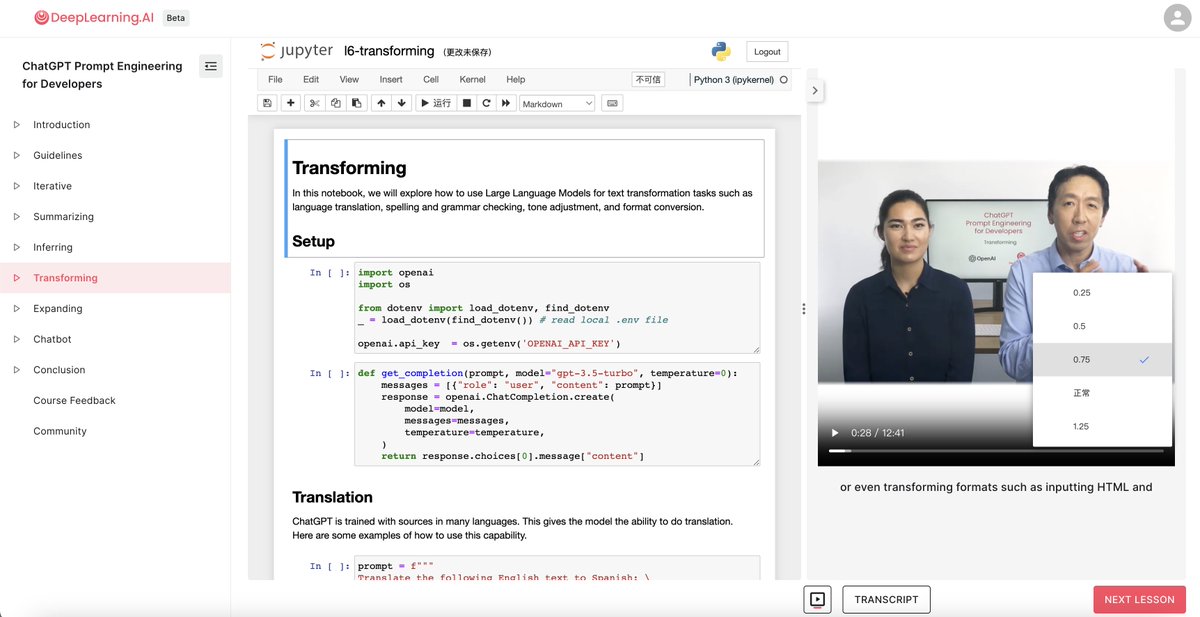Set playback speed to 0.25
Viewport: 1200px width, 617px height.
coord(1102,293)
